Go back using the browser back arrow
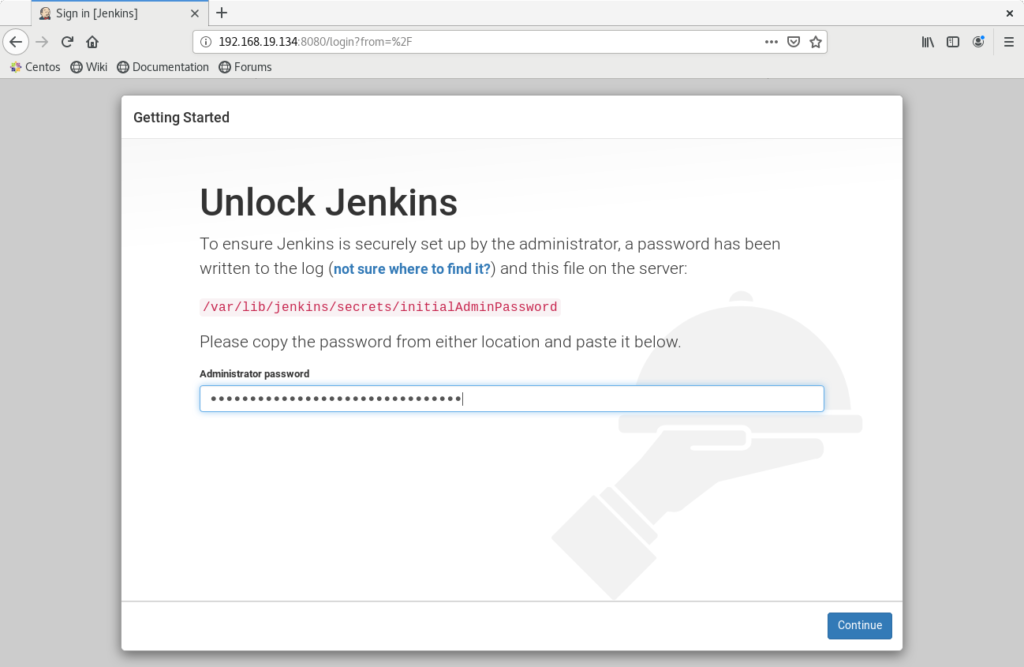1024x667 pixels. click(16, 42)
